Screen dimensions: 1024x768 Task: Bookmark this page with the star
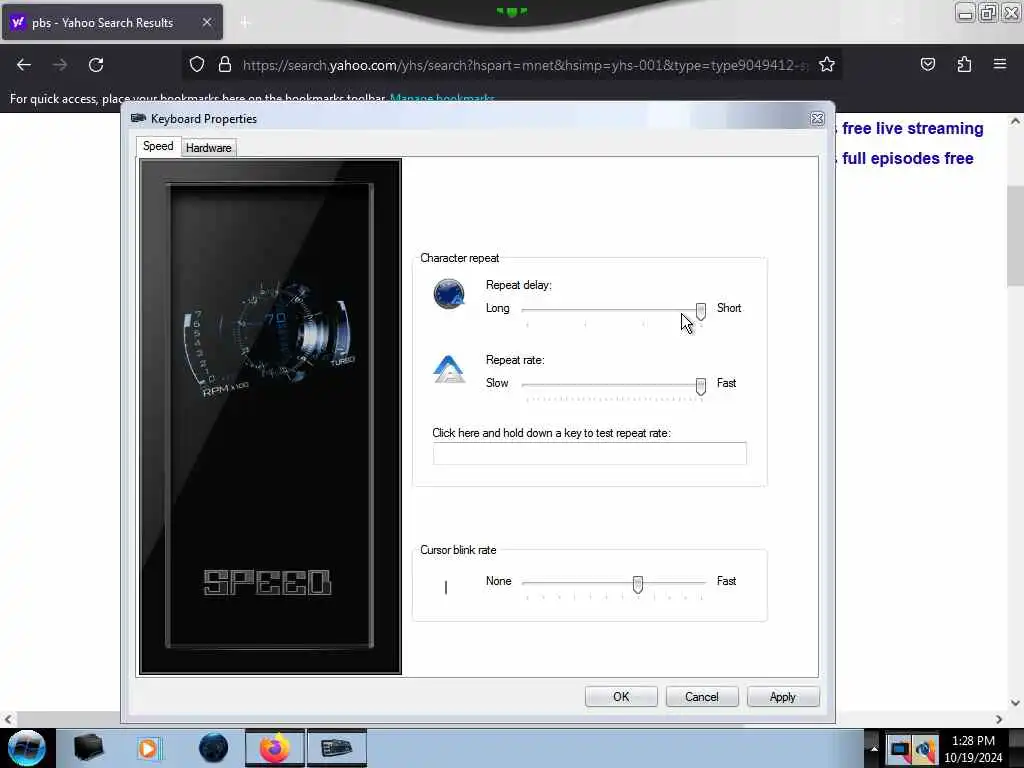827,65
